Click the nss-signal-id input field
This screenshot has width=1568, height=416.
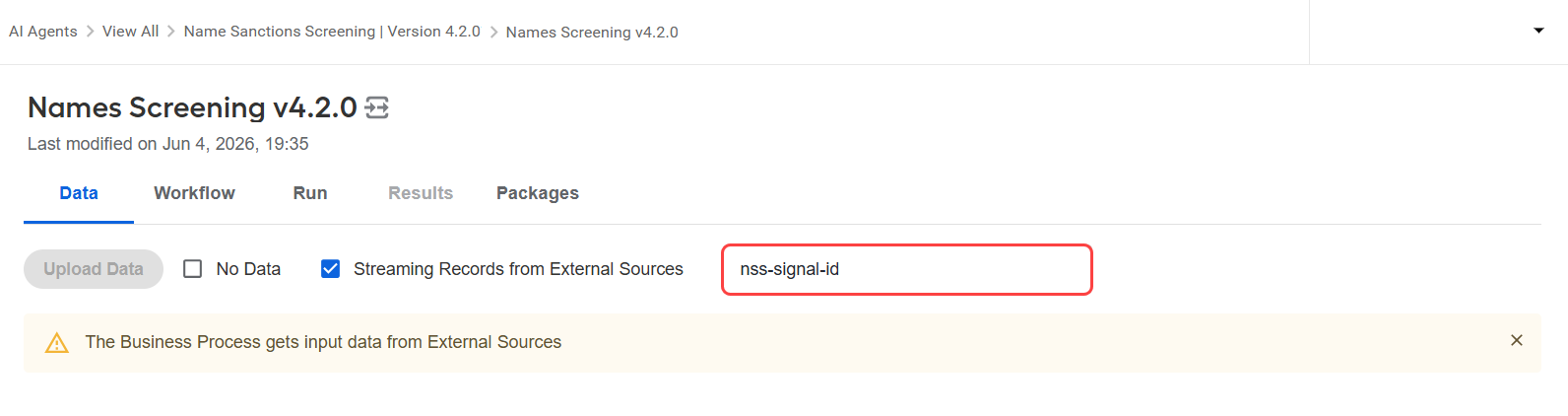tap(907, 269)
